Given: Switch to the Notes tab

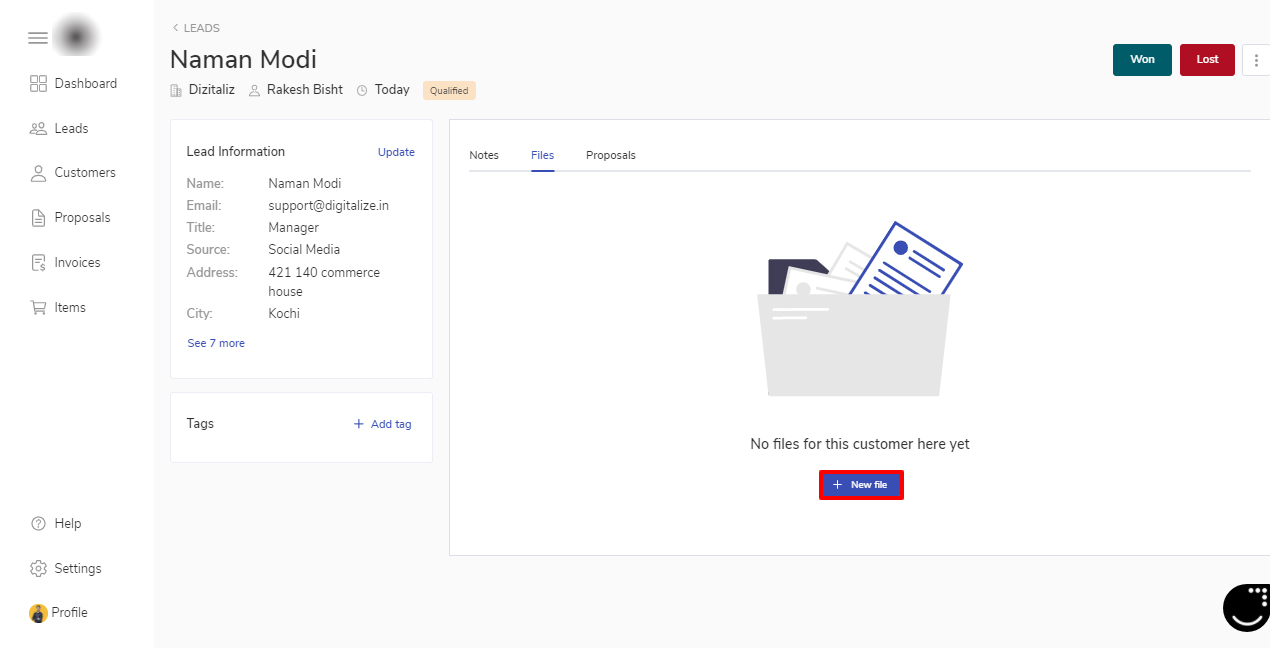Looking at the screenshot, I should coord(484,155).
